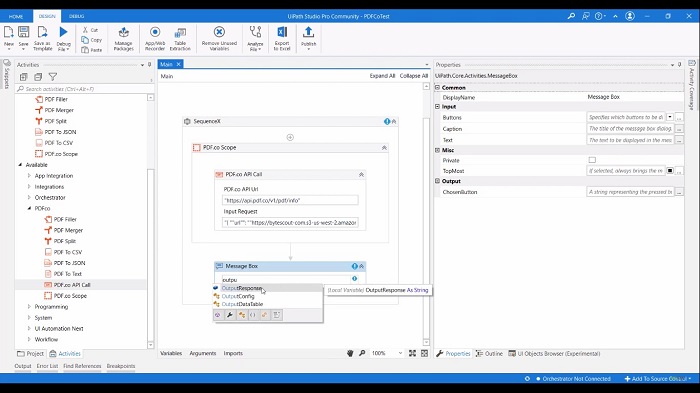Click the Publish icon
This screenshot has height=393, width=700.
(308, 38)
